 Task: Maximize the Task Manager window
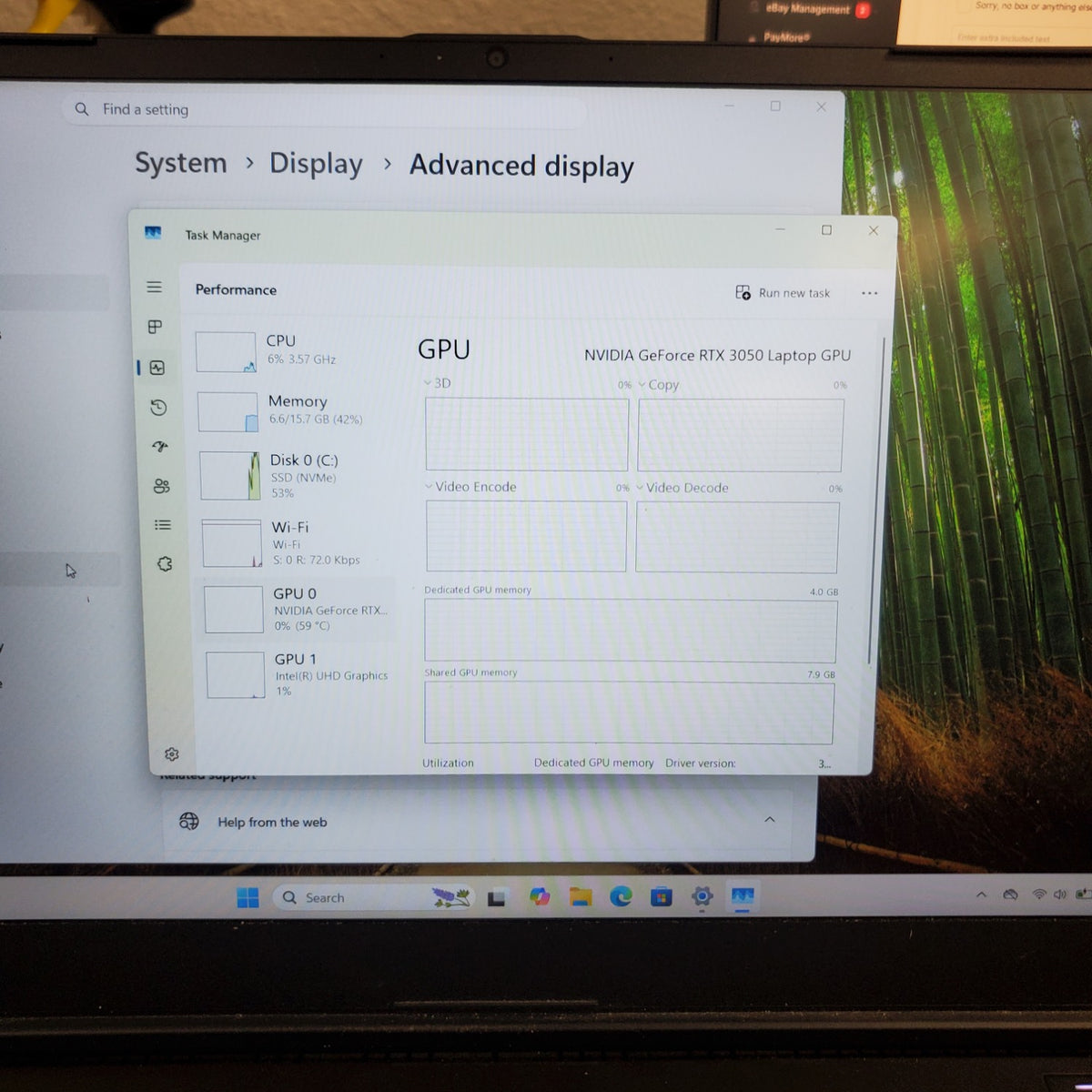[826, 230]
